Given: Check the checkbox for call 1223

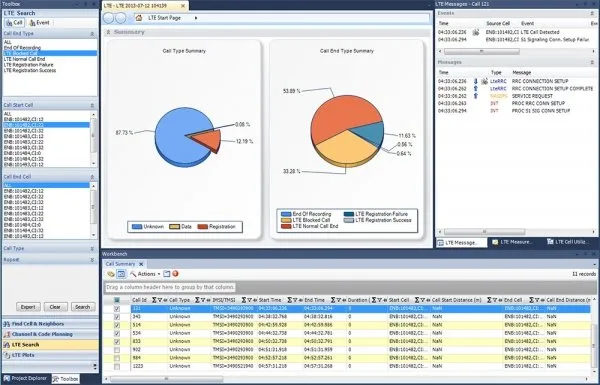Looking at the screenshot, I should click(x=117, y=367).
